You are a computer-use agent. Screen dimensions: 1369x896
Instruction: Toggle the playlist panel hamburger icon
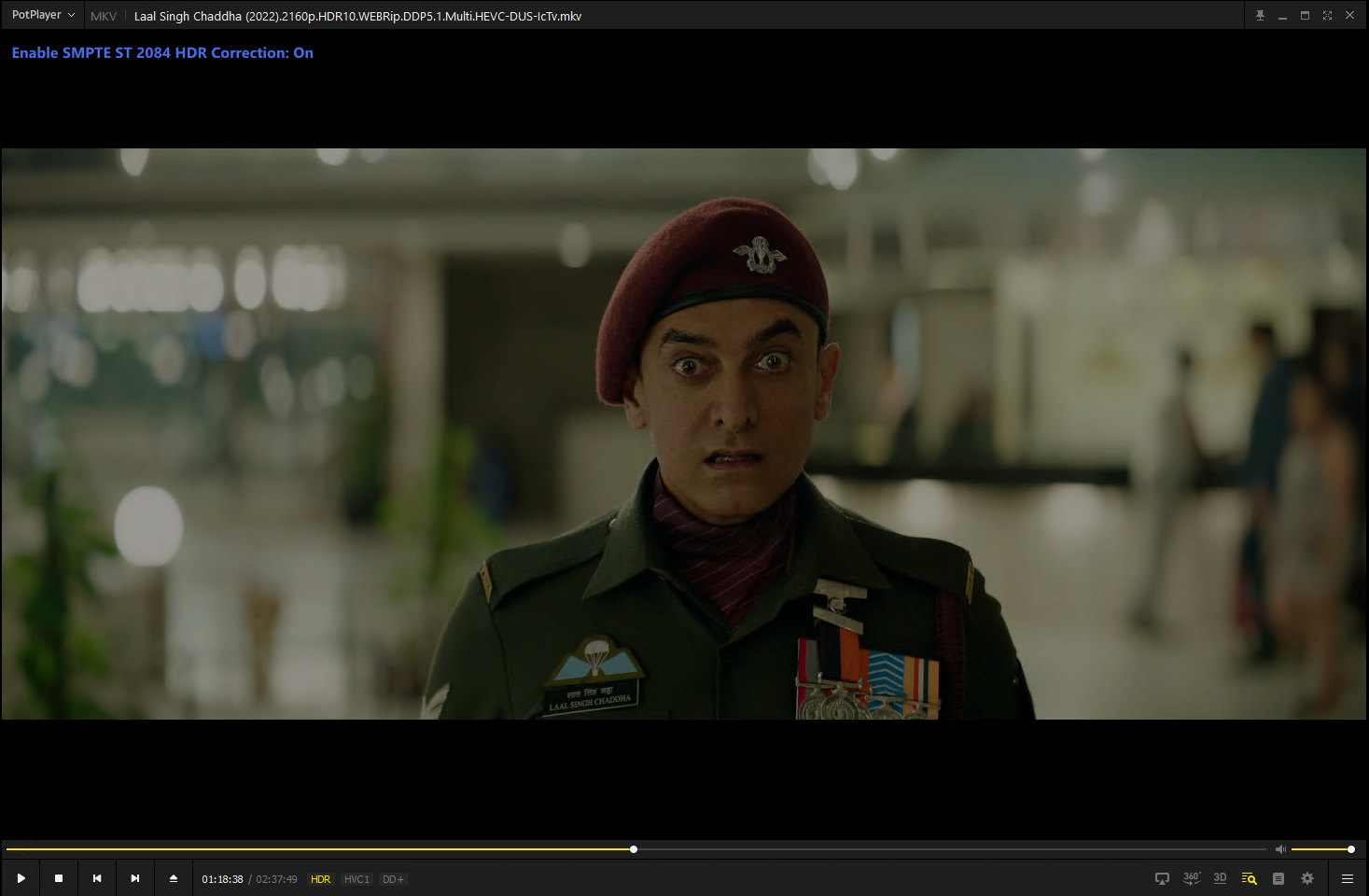pyautogui.click(x=1348, y=878)
